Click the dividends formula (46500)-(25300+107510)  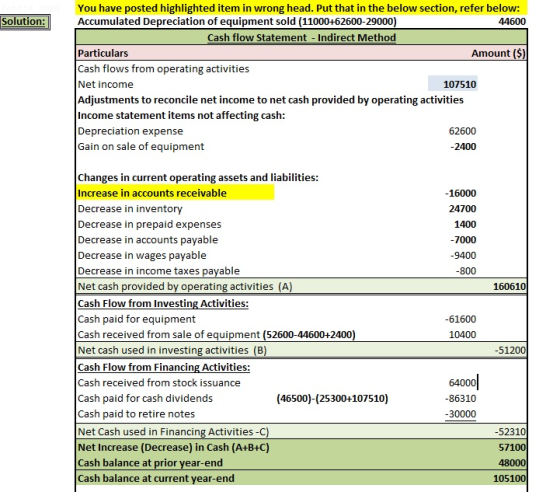pos(332,398)
